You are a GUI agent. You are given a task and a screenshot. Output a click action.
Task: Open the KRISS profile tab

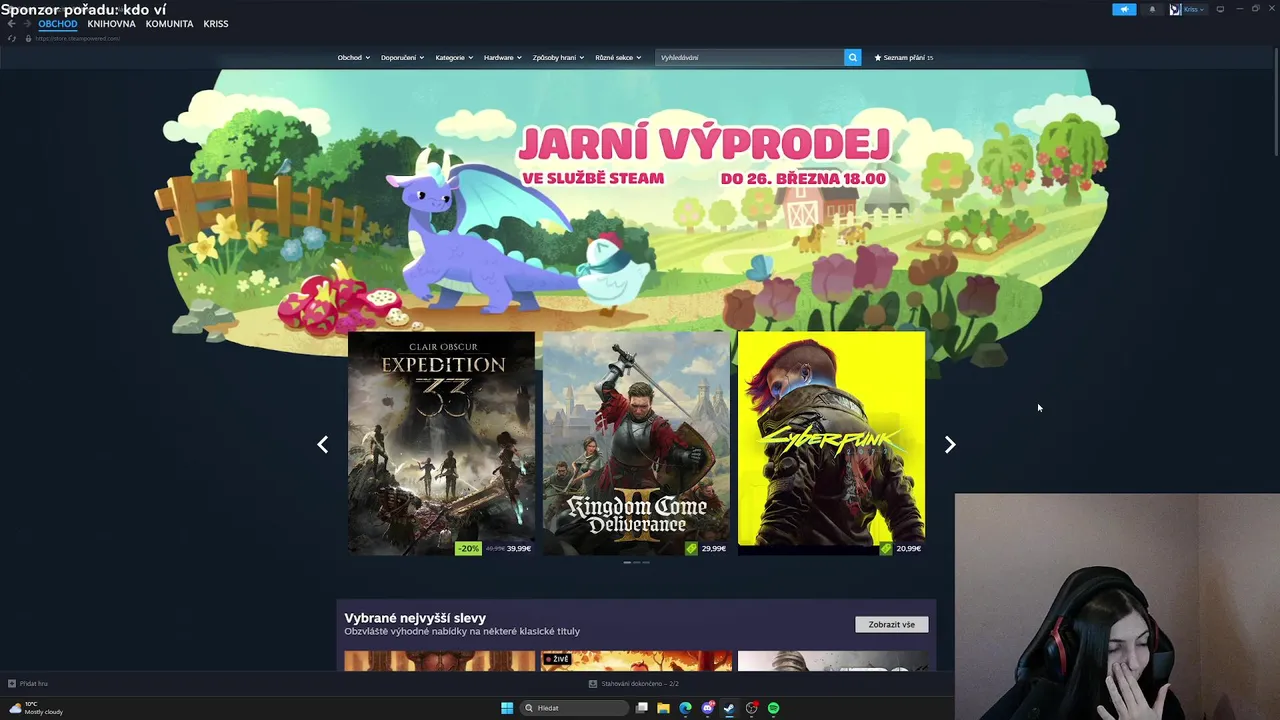[216, 23]
